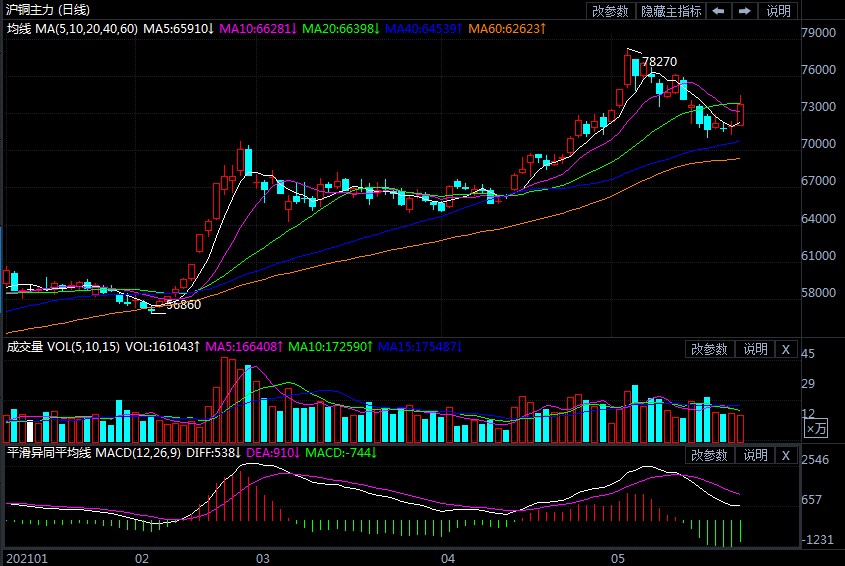The height and width of the screenshot is (566, 845).
Task: Click the 78270 high price marker
Action: (x=660, y=61)
